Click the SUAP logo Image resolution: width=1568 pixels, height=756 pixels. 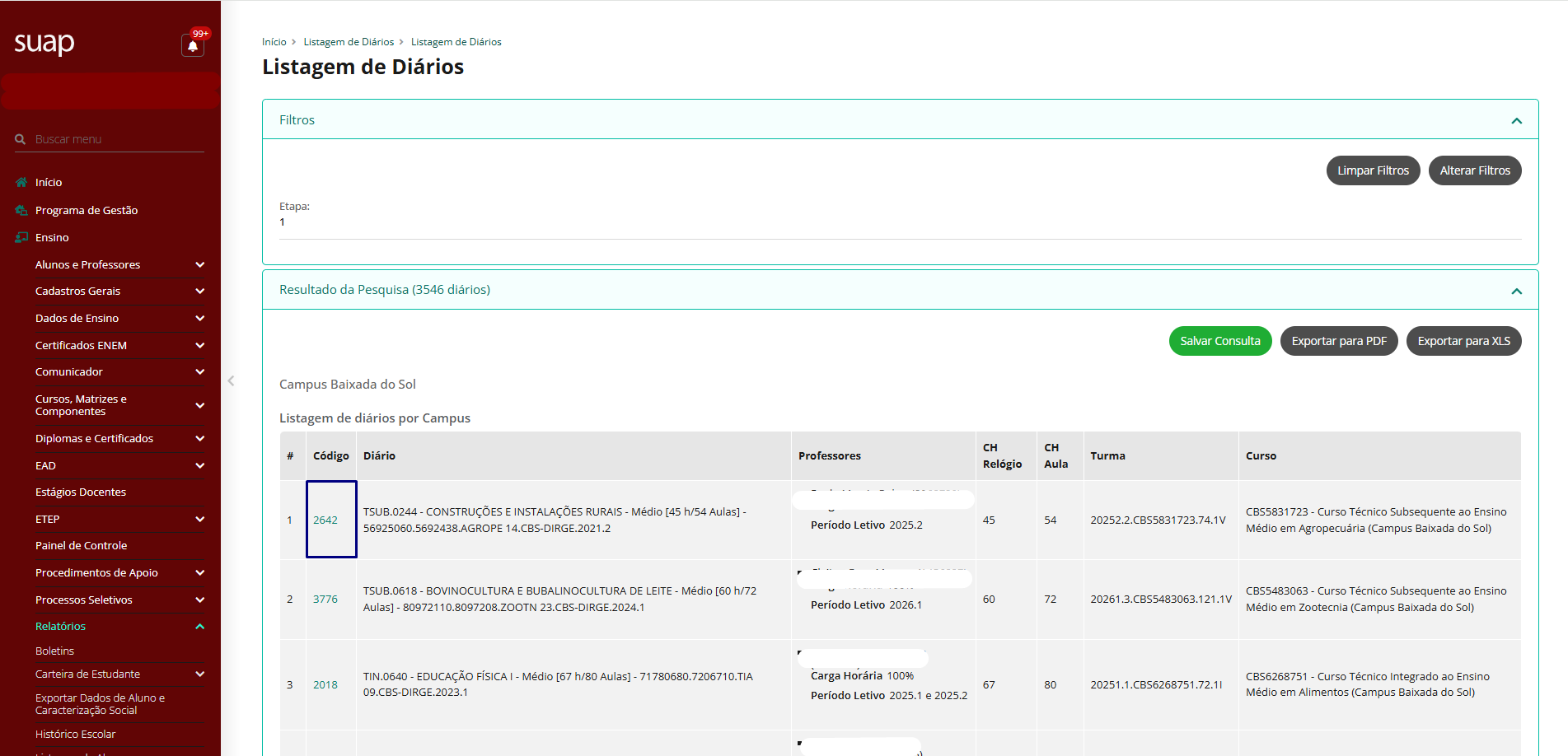click(44, 42)
